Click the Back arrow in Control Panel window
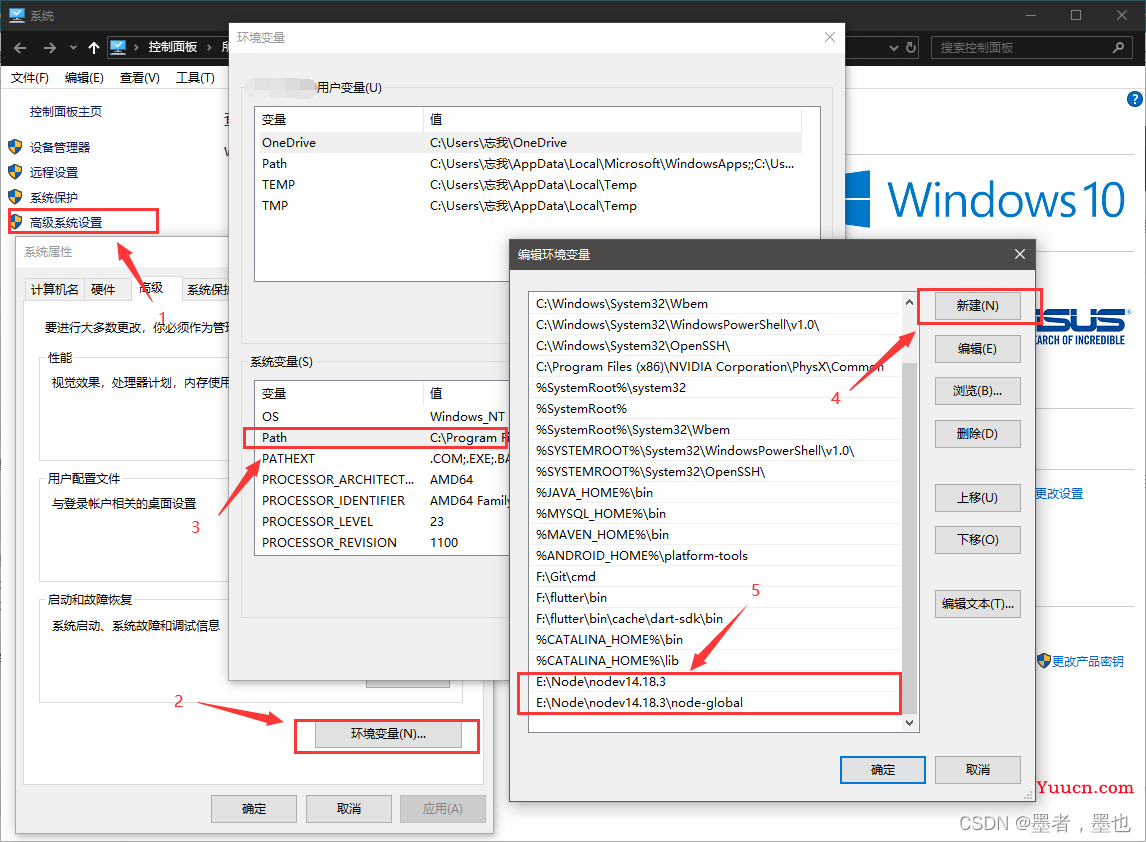Viewport: 1146px width, 842px height. pyautogui.click(x=20, y=48)
